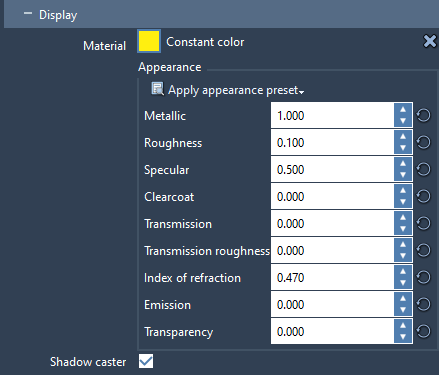Screen dimensions: 439x375
Task: Reset the Transmission value
Action: (424, 224)
